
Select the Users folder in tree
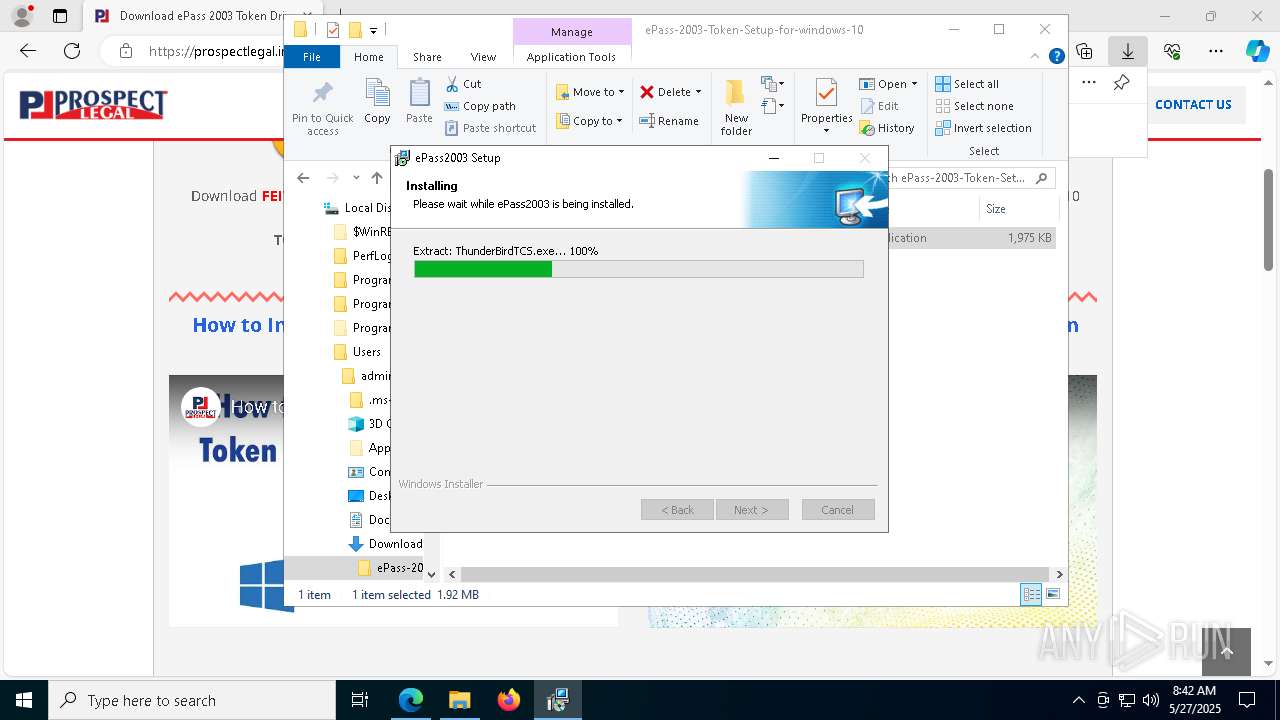[366, 352]
